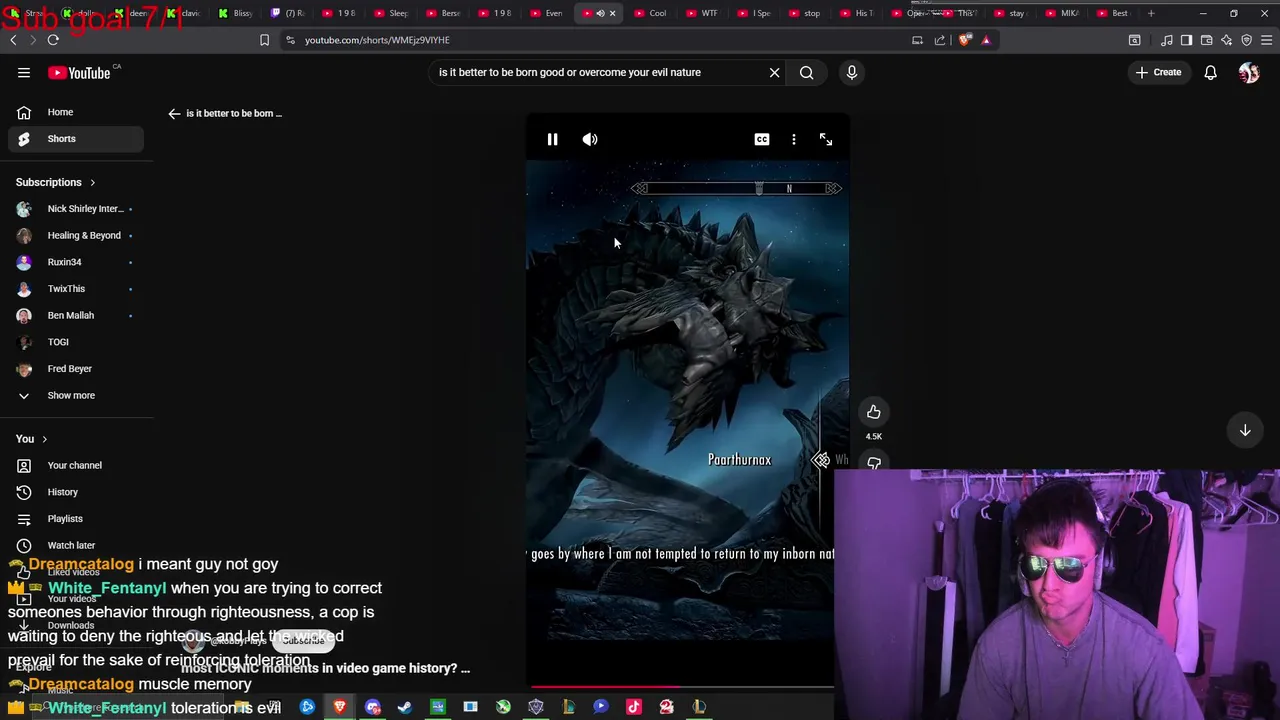Open Your channel in sidebar
The height and width of the screenshot is (720, 1280).
point(76,465)
